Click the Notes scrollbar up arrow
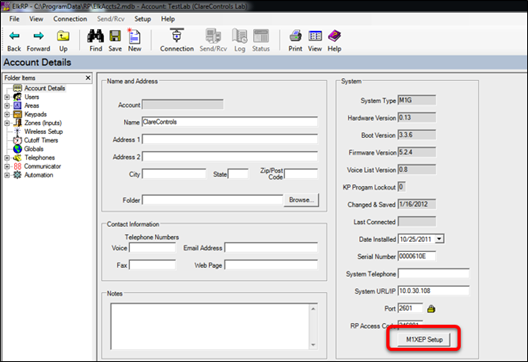 coord(313,308)
